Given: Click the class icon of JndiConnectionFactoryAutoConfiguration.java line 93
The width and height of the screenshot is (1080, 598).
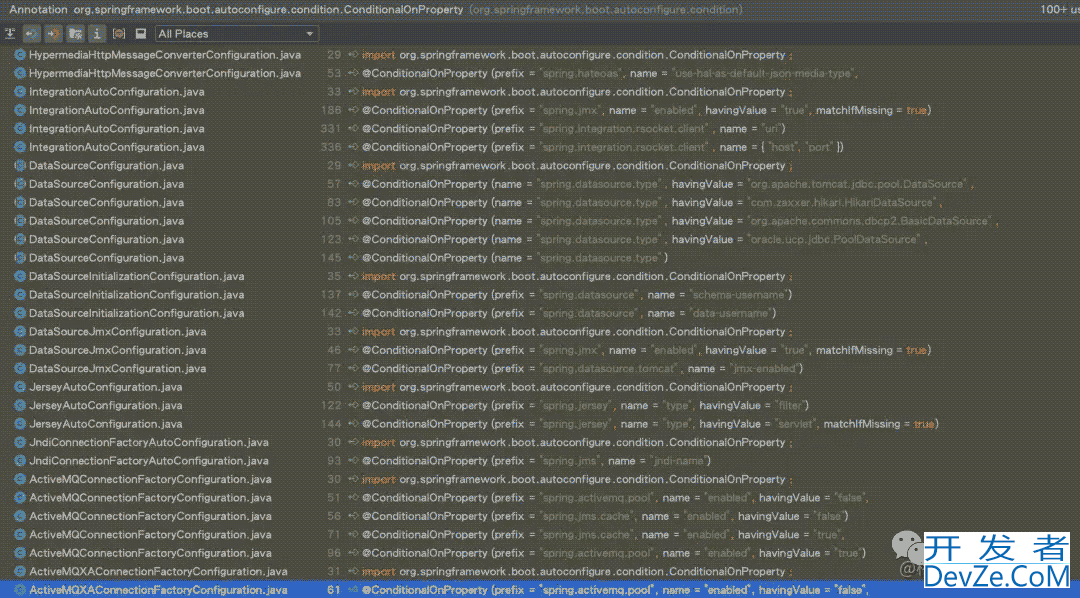Looking at the screenshot, I should coord(20,460).
